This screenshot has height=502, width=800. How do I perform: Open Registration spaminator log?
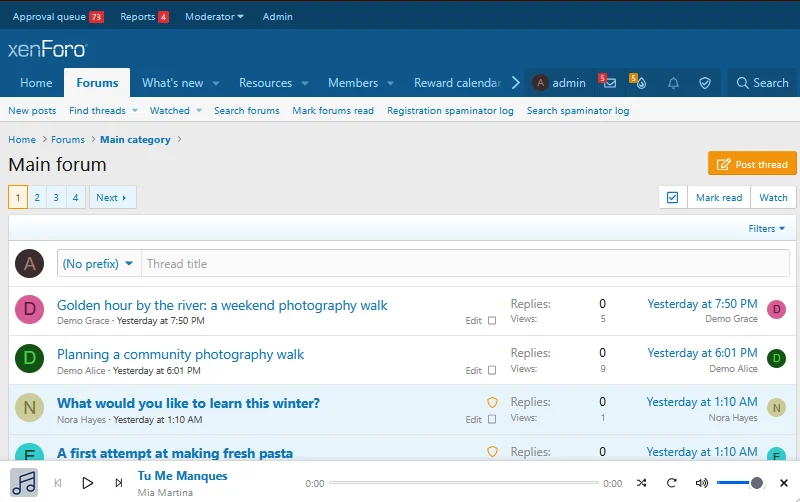coord(450,111)
